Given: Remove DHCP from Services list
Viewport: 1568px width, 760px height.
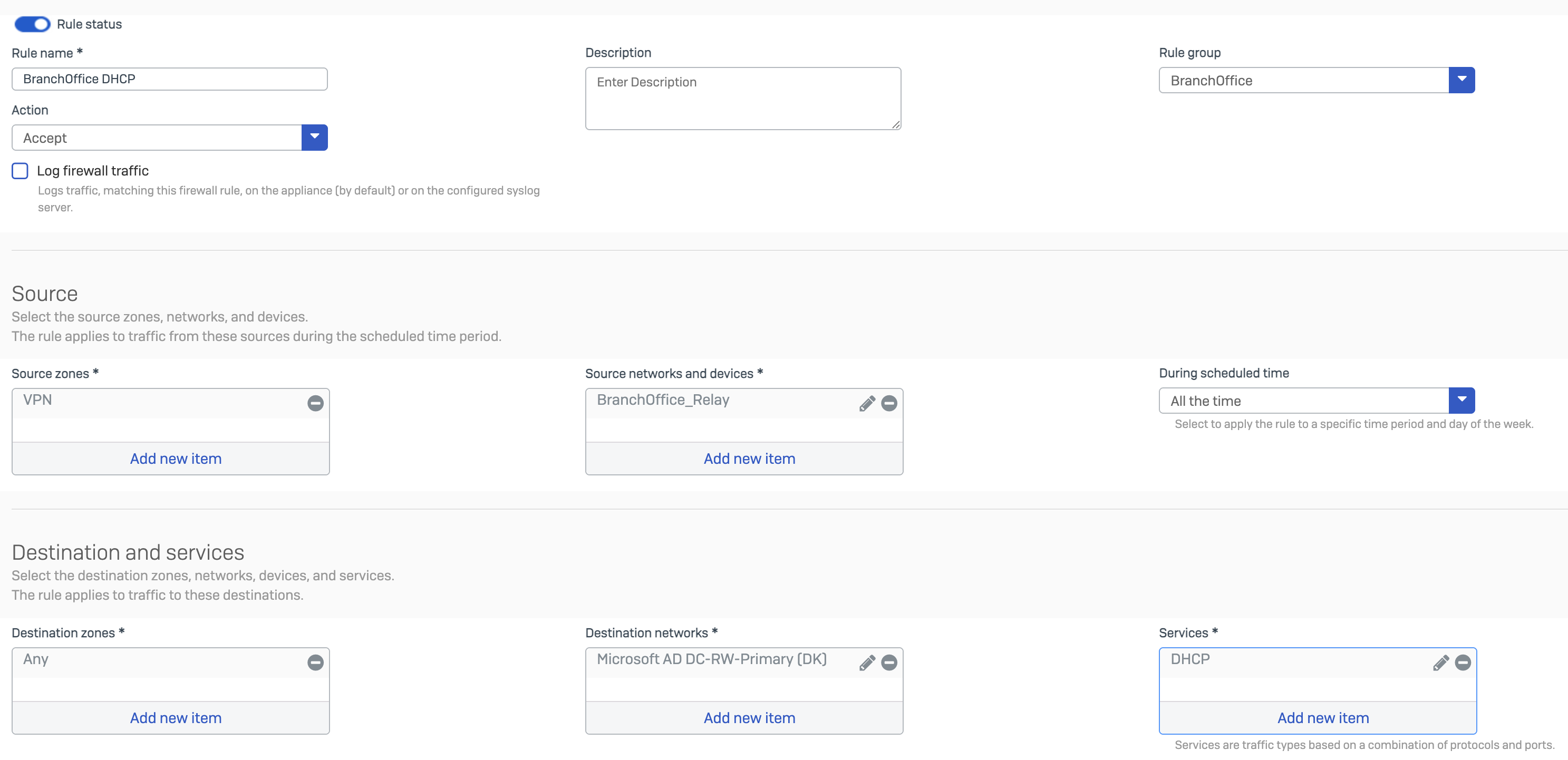Looking at the screenshot, I should [1463, 662].
